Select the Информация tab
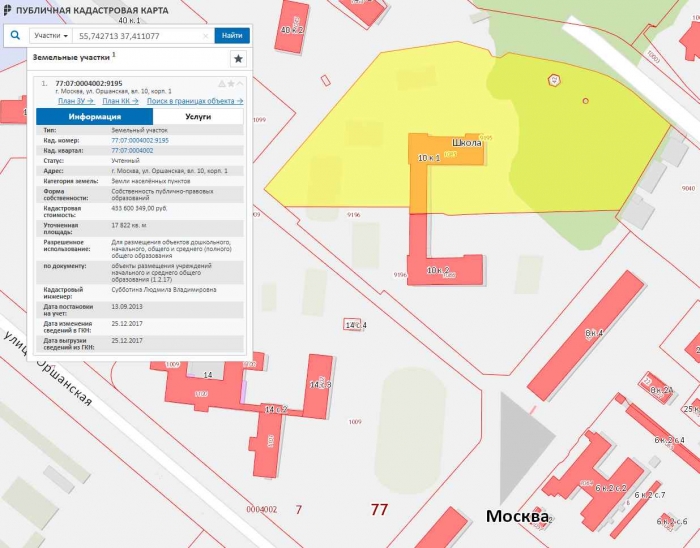700x548 pixels. [x=94, y=117]
